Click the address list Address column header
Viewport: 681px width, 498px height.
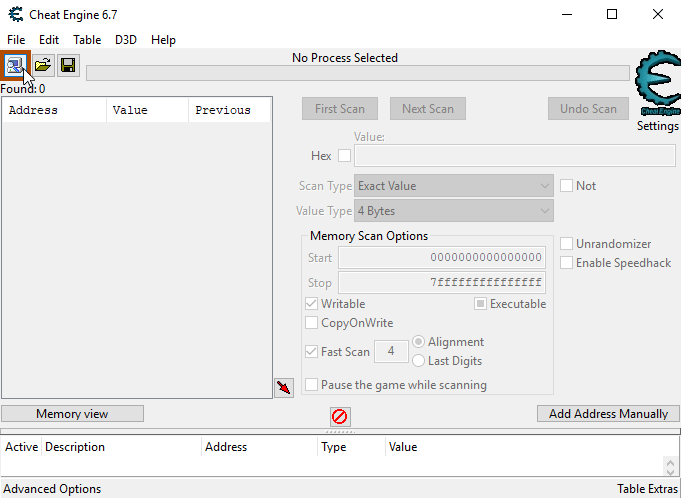260,447
